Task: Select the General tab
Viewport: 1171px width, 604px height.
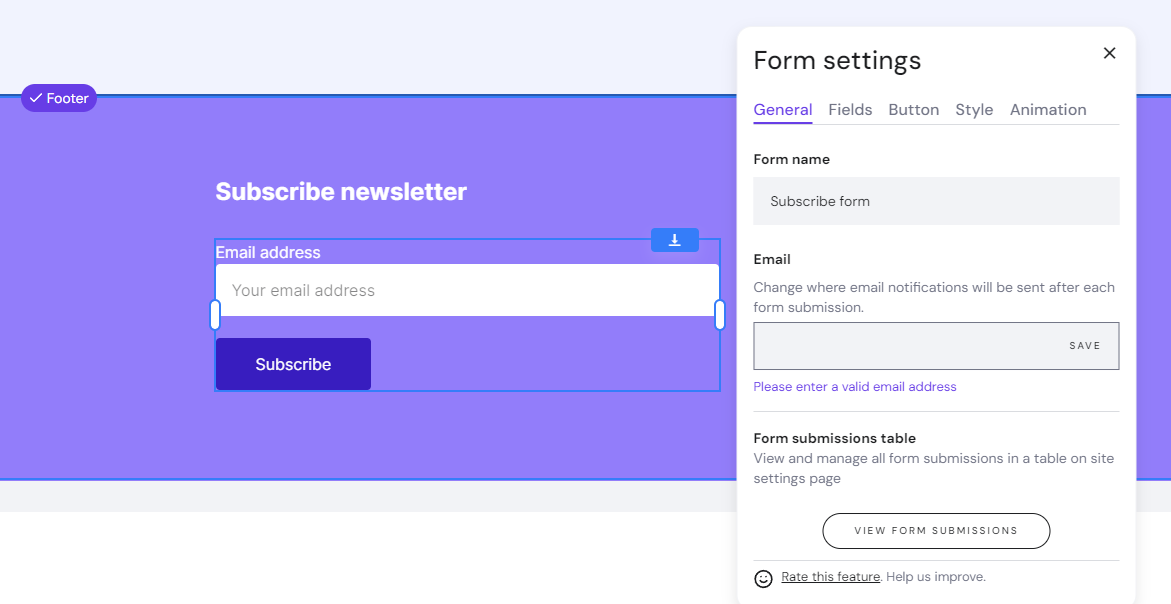Action: coord(783,110)
